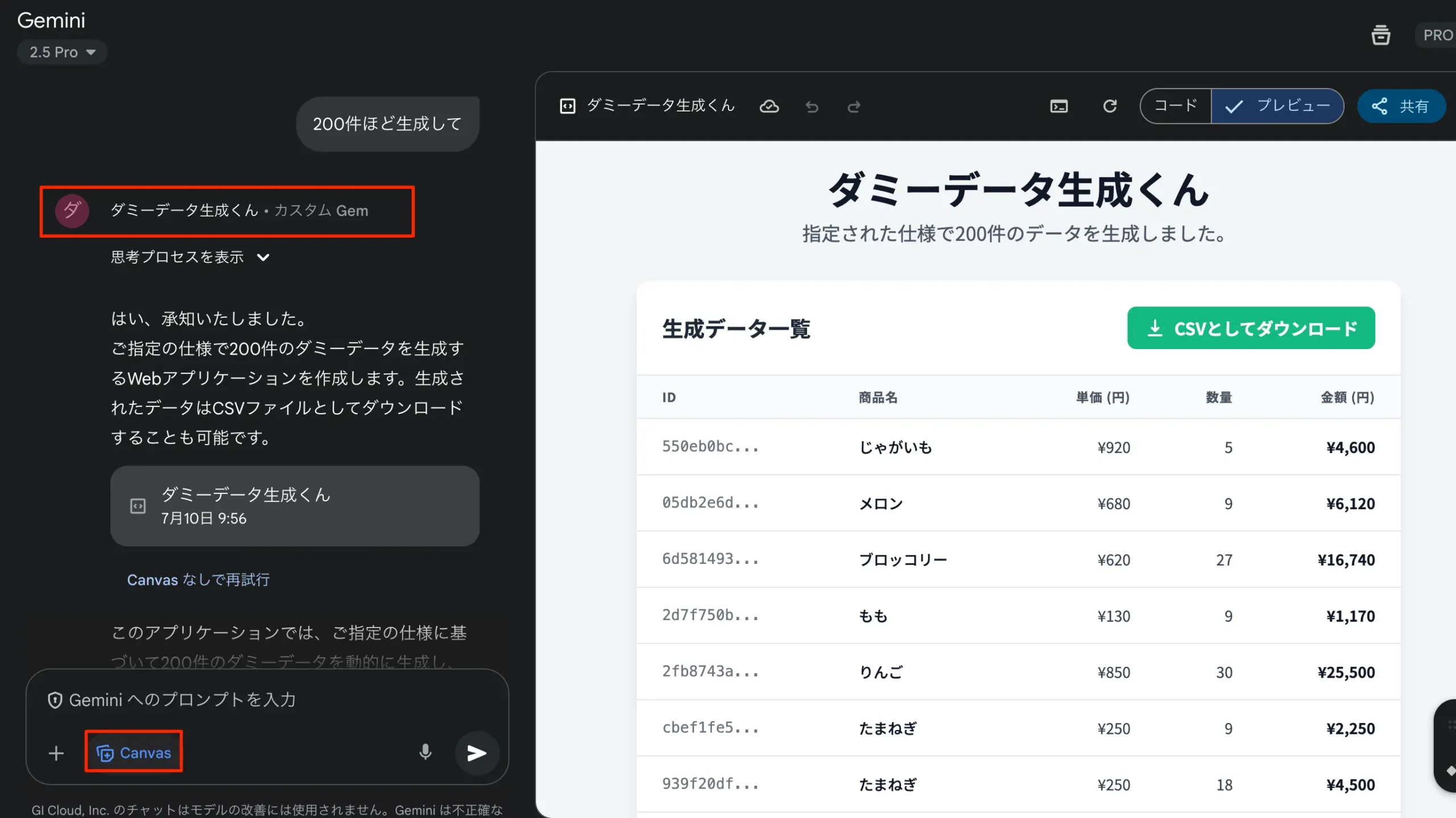1456x818 pixels.
Task: Click the ダ avatar icon of the custom Gem
Action: [72, 211]
